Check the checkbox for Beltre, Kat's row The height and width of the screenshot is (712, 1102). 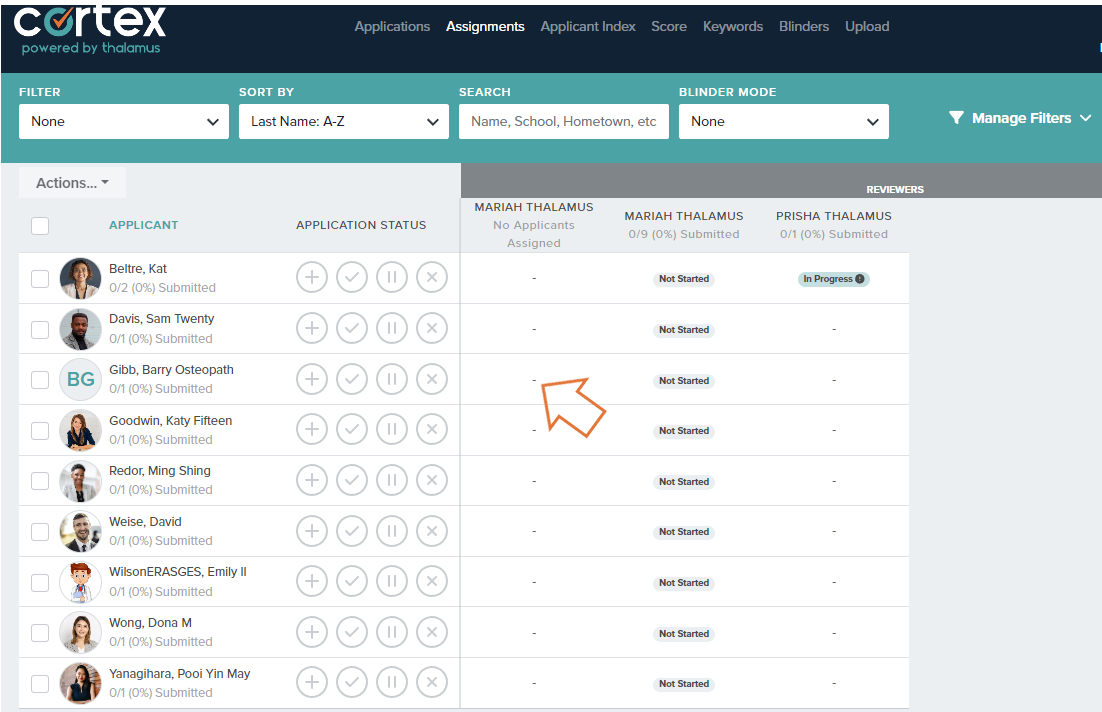click(40, 277)
